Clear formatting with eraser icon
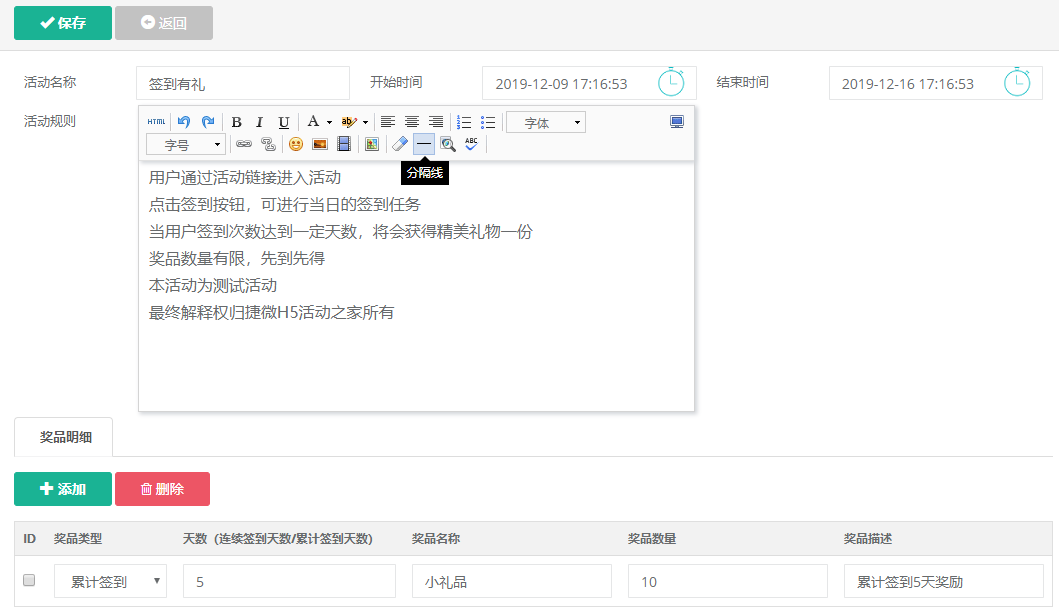Screen dimensions: 1059x613 400,144
